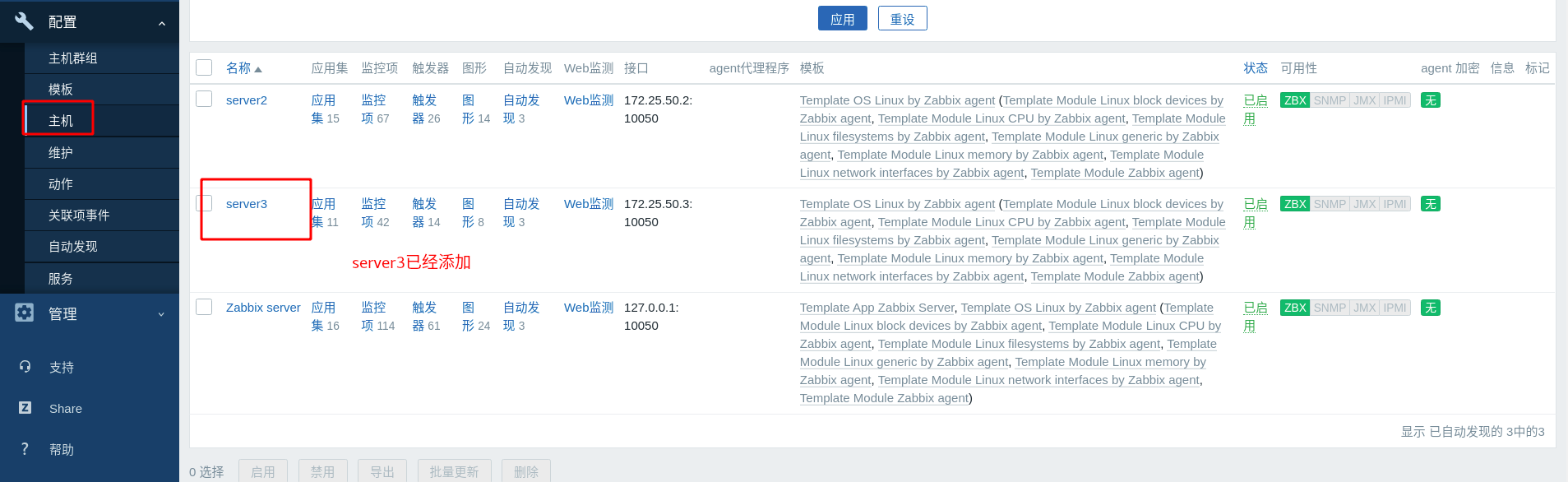Click JMX badge in server3 row

point(1364,204)
